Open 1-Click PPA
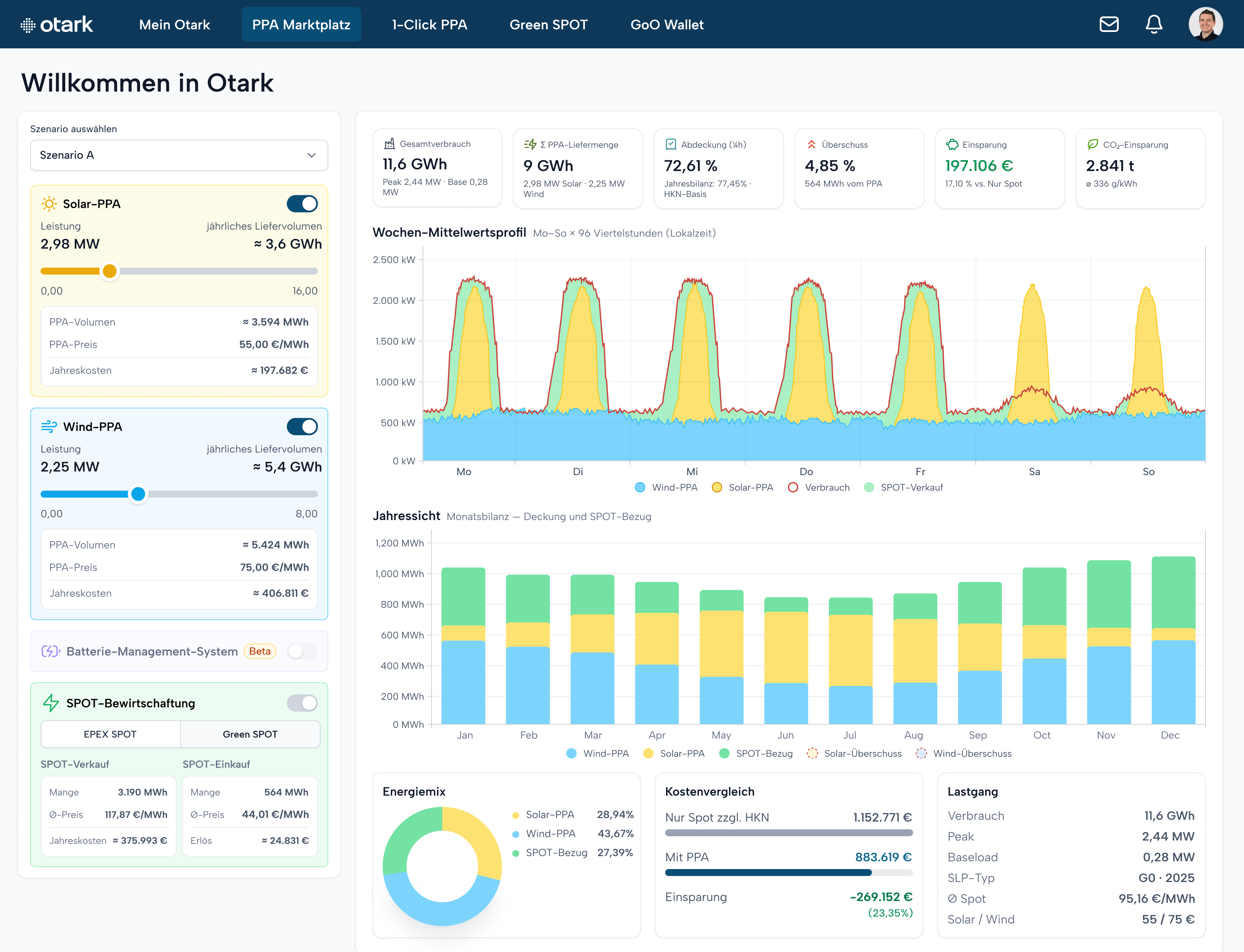This screenshot has height=952, width=1244. pyautogui.click(x=430, y=24)
